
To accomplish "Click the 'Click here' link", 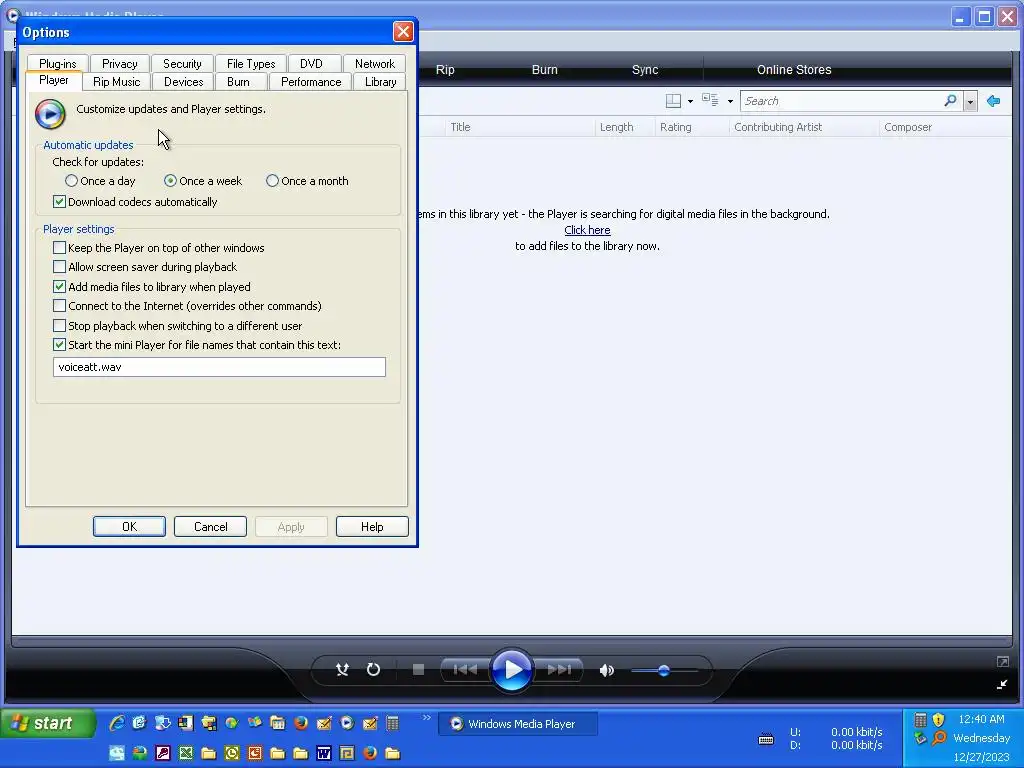I will point(587,230).
